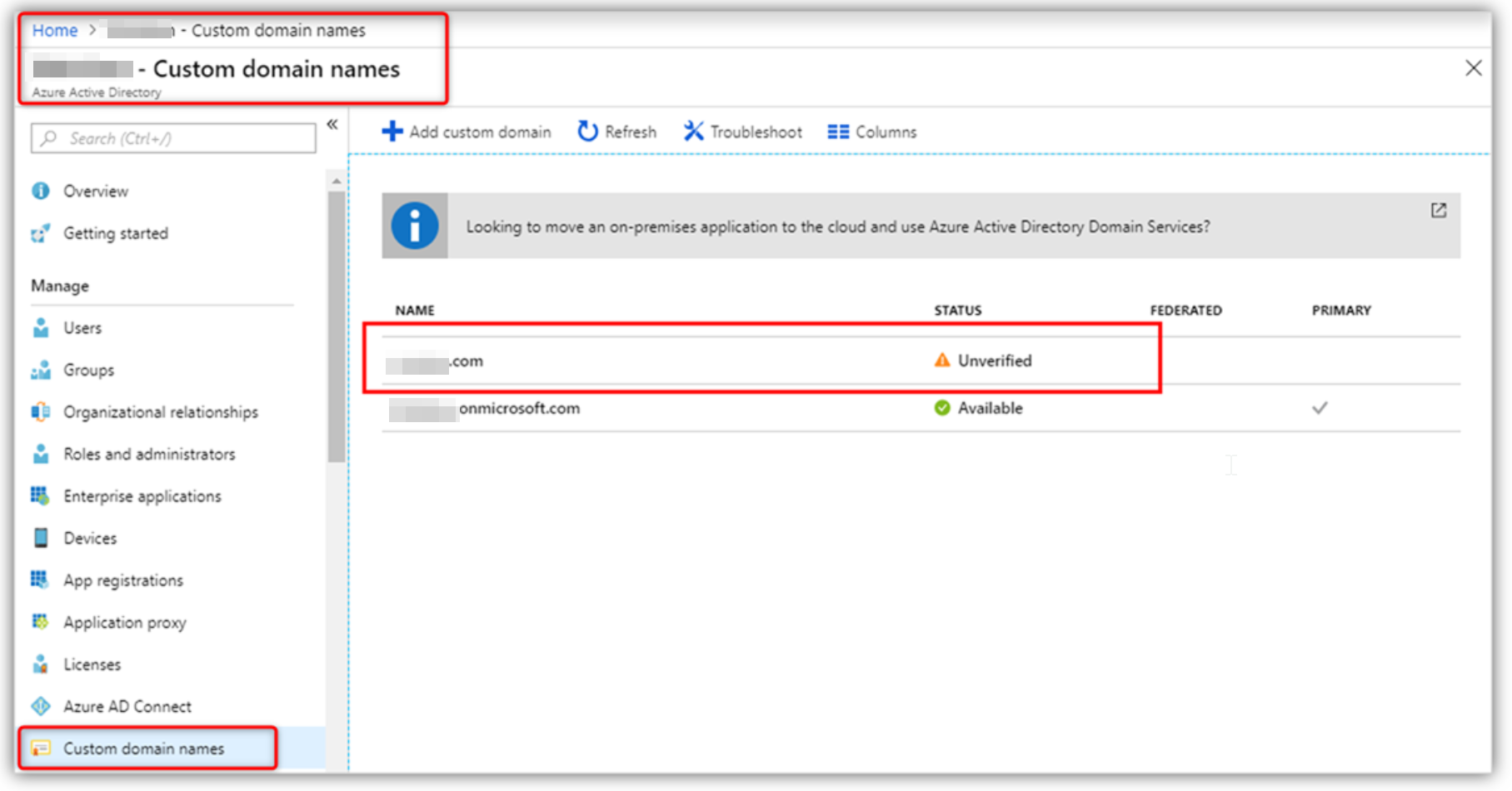This screenshot has height=791, width=1512.
Task: Click the Devices phone icon
Action: point(41,538)
